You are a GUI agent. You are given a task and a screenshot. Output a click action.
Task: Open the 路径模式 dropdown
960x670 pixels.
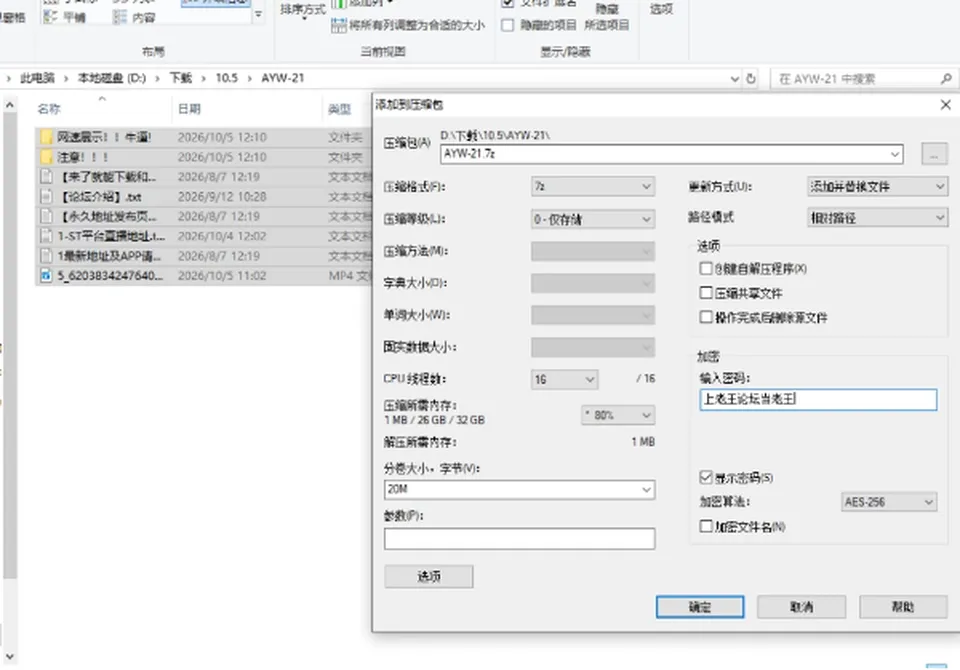coord(877,217)
